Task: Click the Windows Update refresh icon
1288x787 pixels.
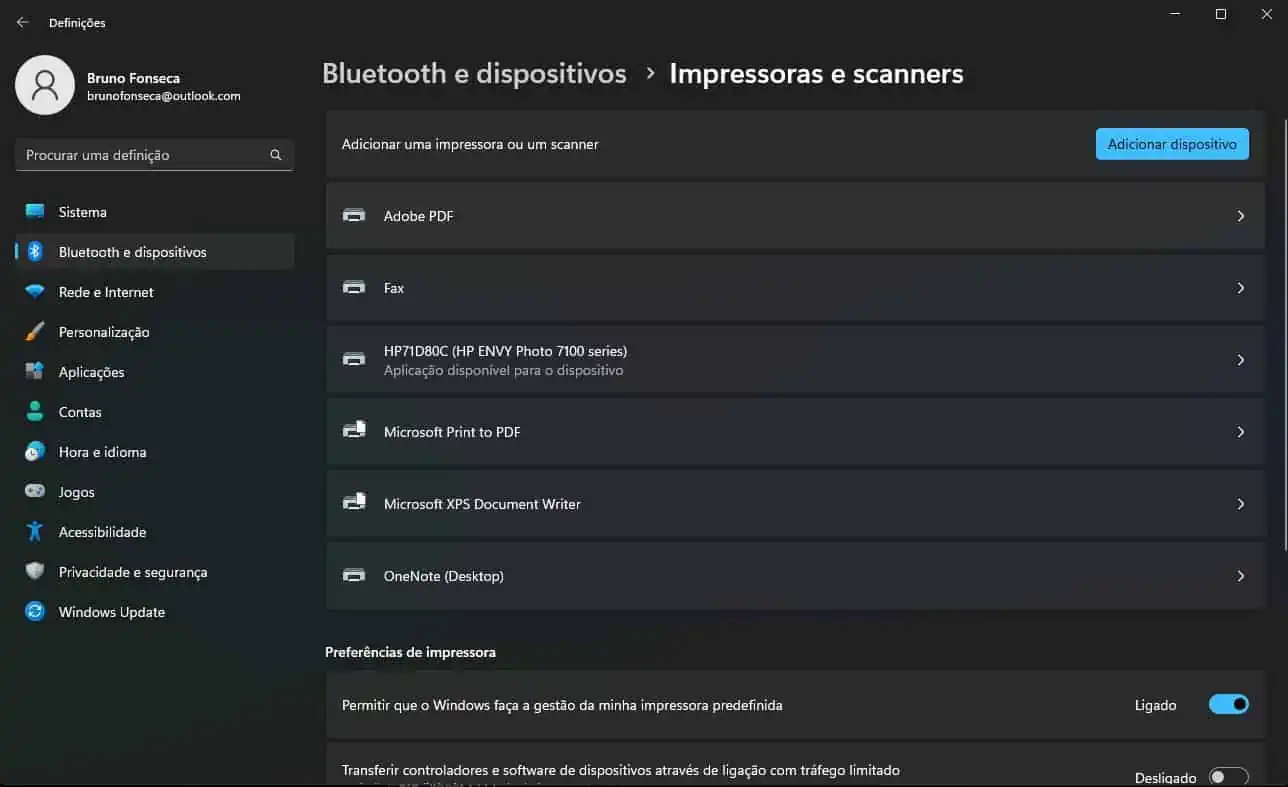Action: coord(35,612)
